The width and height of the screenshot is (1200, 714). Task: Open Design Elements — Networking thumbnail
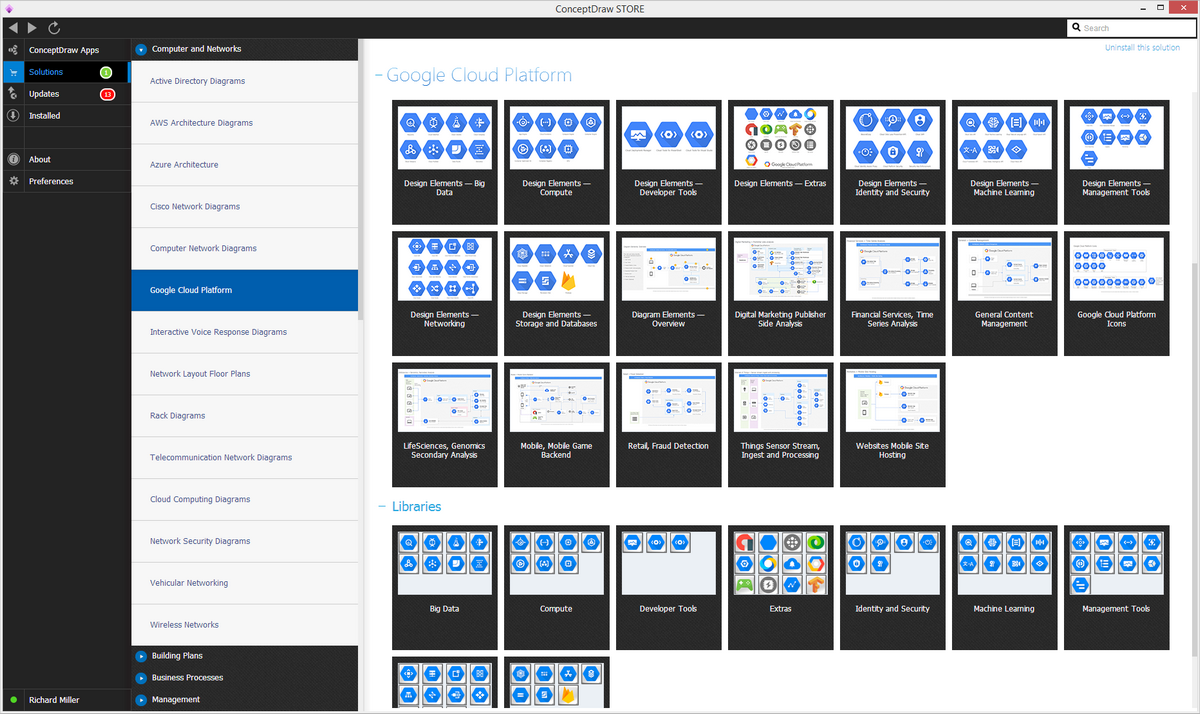tap(445, 293)
